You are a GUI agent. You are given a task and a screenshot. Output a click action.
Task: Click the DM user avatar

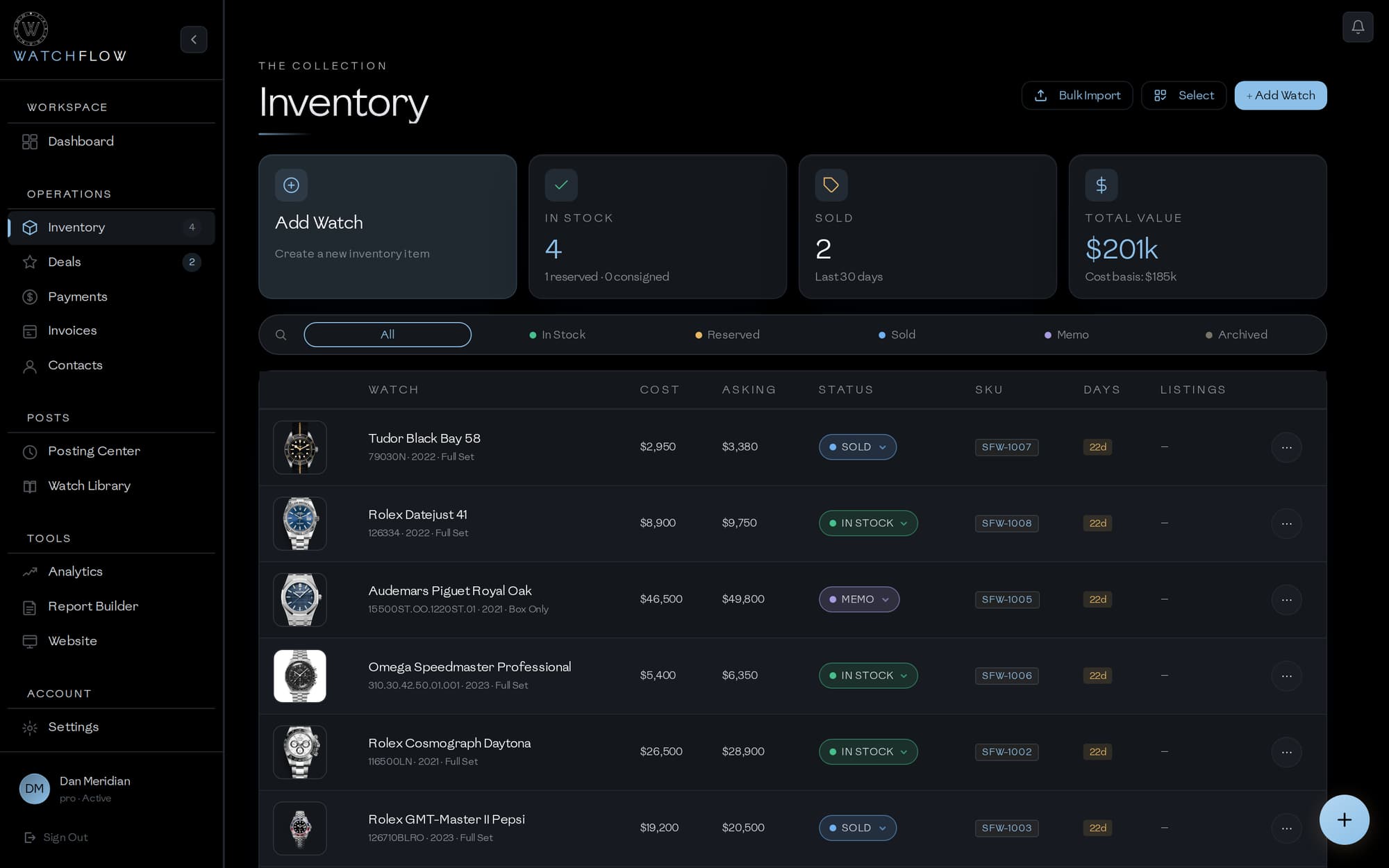point(35,789)
